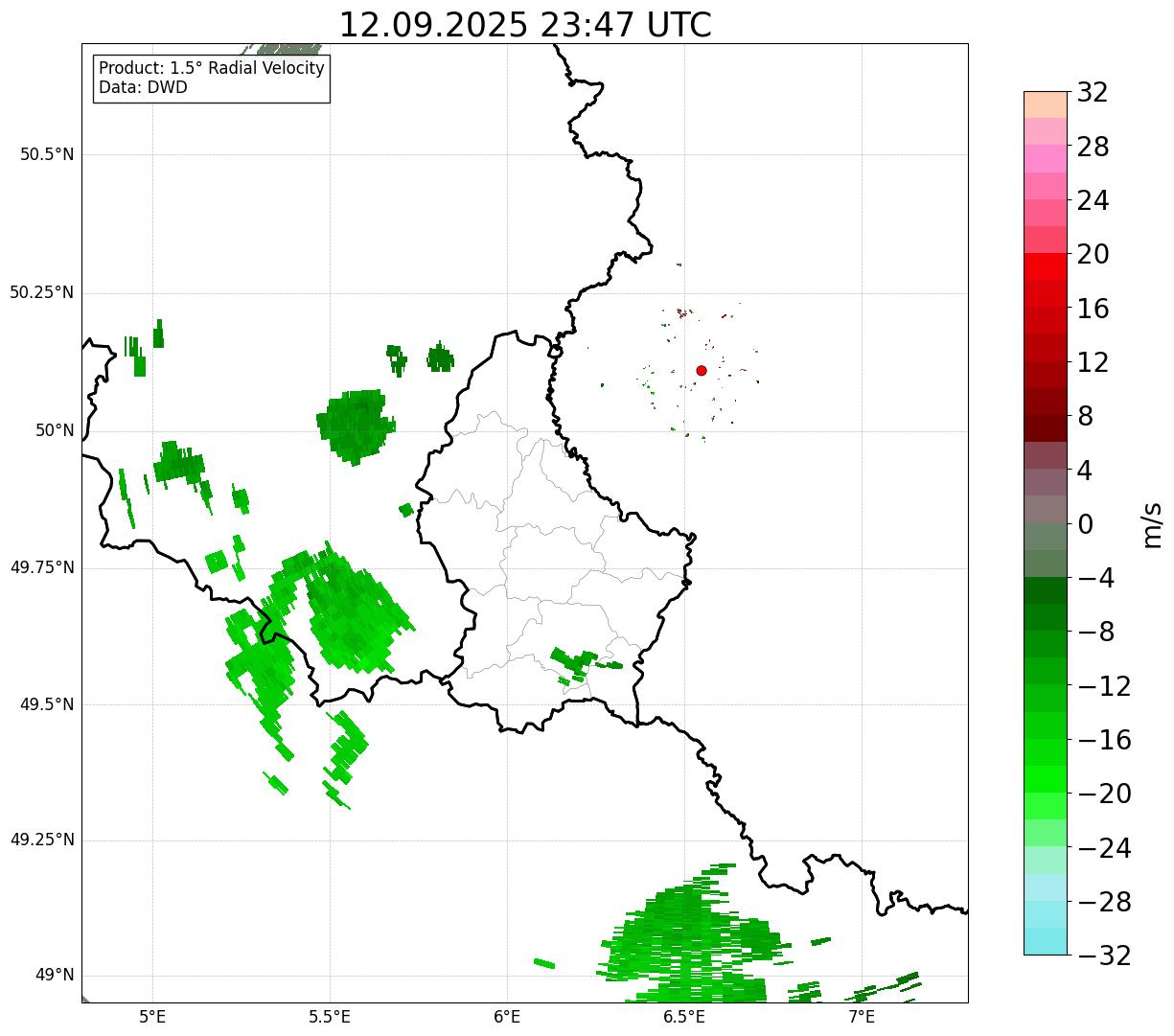Click the cyan bottom swatch of the colorbar
This screenshot has height=1036, width=1174.
[x=1046, y=941]
